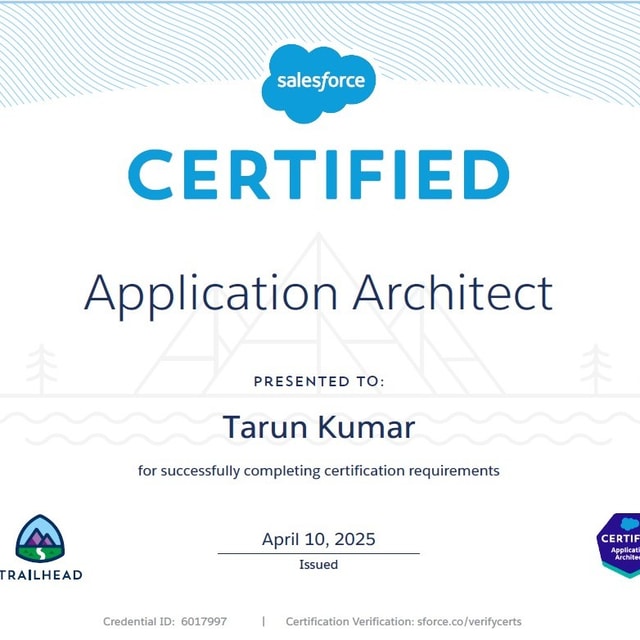Click the 'PRESENTED TO:' label
This screenshot has width=640, height=640.
(319, 381)
